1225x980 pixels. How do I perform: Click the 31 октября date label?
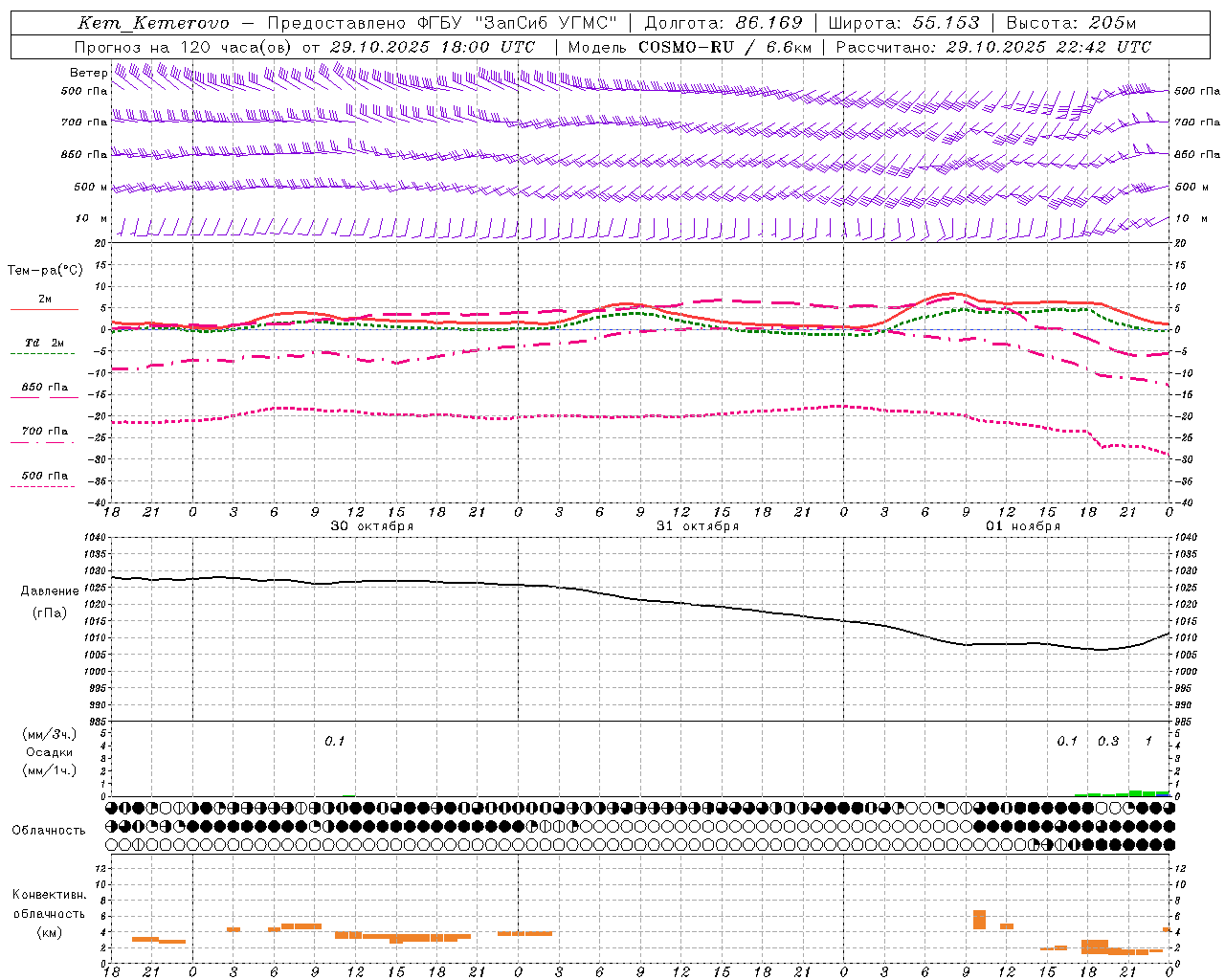pos(698,525)
